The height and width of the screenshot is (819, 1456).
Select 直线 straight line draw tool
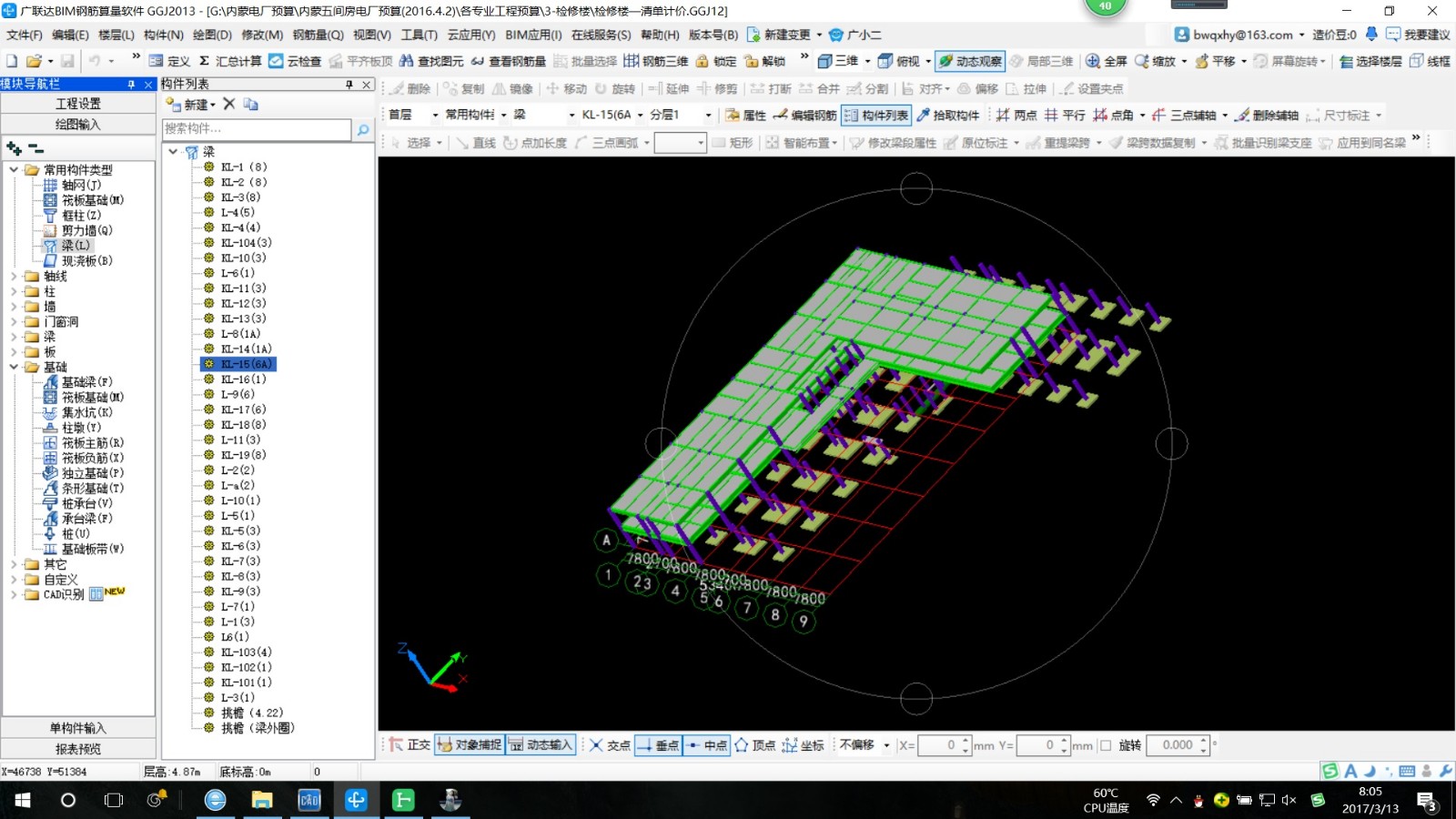[x=475, y=143]
